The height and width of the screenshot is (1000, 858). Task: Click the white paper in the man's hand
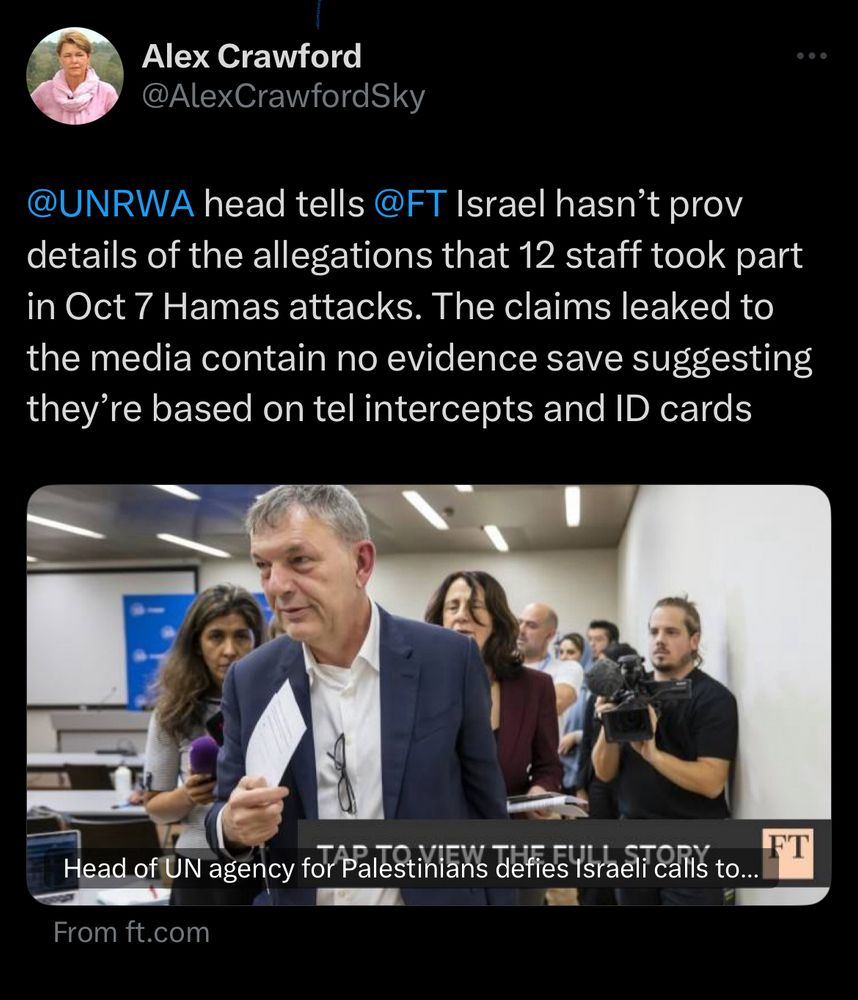click(276, 733)
